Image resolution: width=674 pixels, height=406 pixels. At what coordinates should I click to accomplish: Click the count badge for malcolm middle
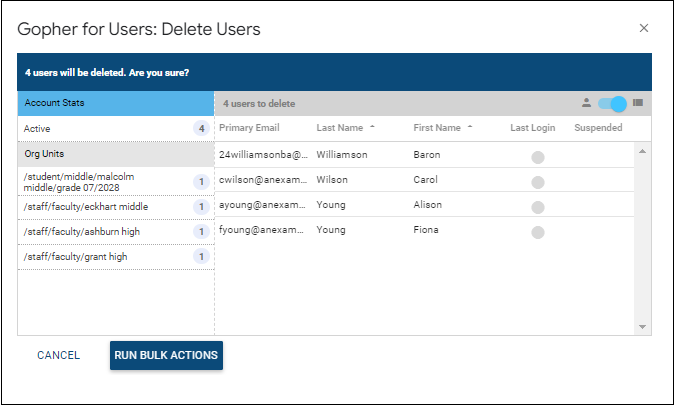201,182
